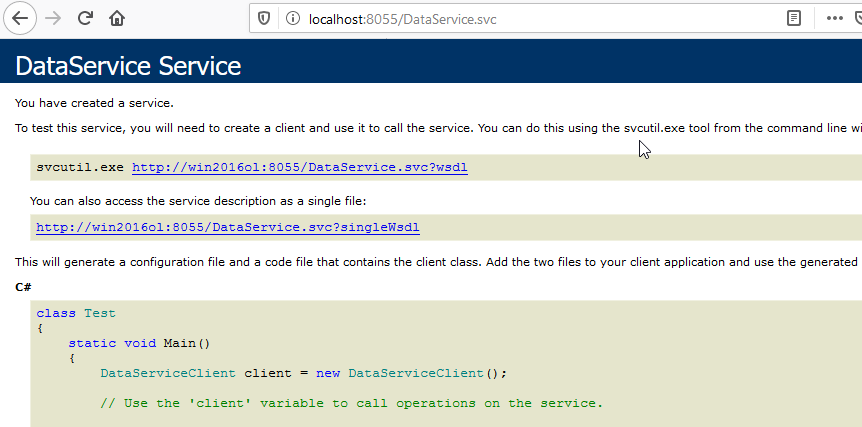Image resolution: width=862 pixels, height=427 pixels.
Task: Focus the address bar showing localhost:8055/DataService.svc
Action: click(500, 18)
